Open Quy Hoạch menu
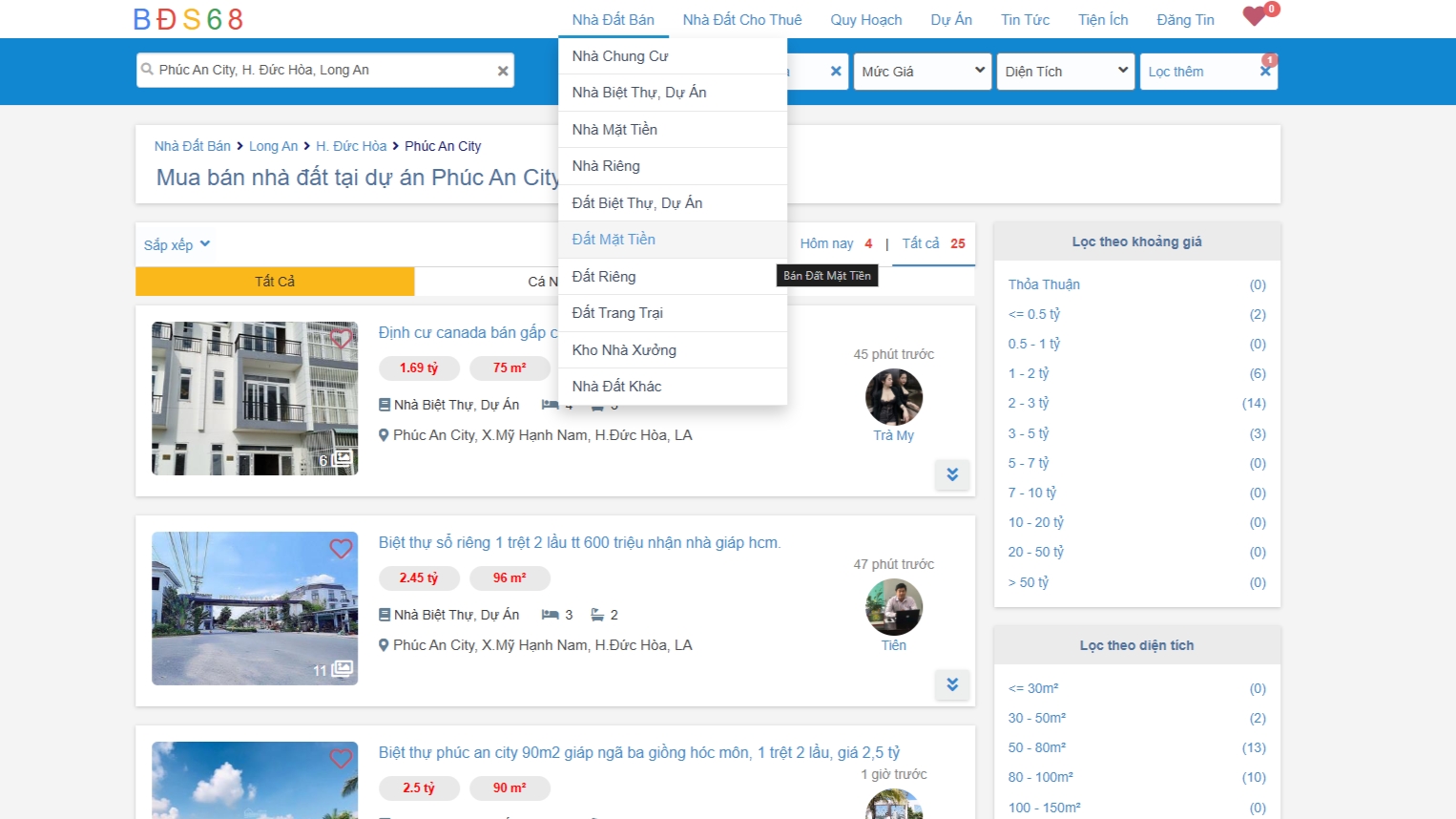 point(866,19)
